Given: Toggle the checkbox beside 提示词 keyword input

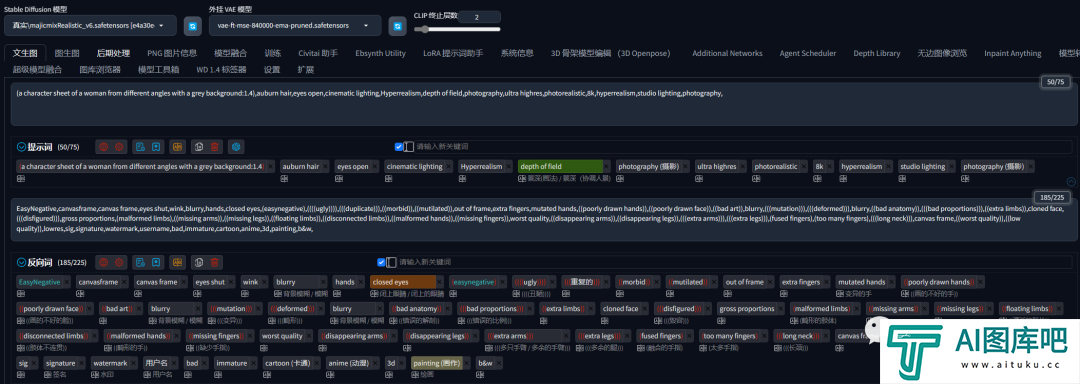Looking at the screenshot, I should coord(399,147).
